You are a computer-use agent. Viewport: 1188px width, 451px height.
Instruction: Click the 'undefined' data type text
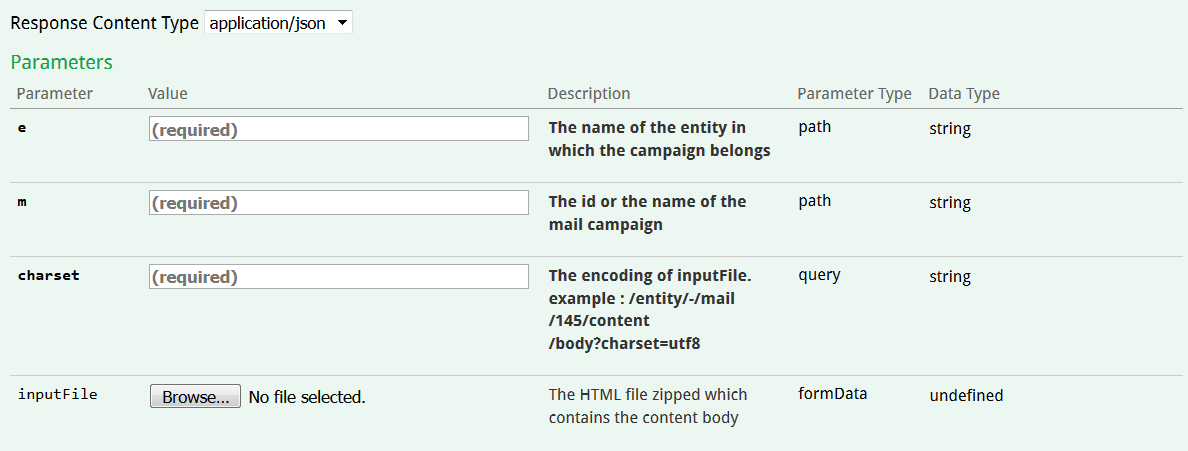966,396
